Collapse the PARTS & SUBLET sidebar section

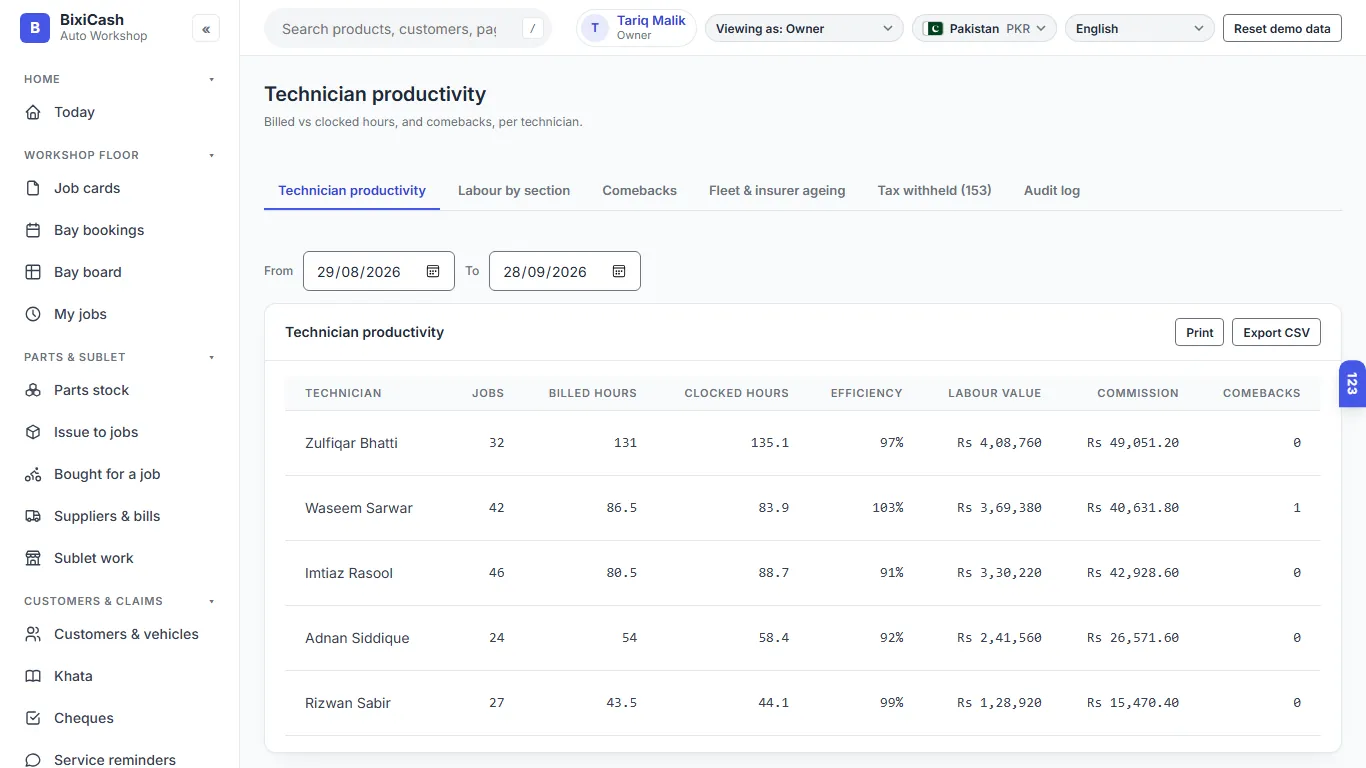(x=211, y=357)
